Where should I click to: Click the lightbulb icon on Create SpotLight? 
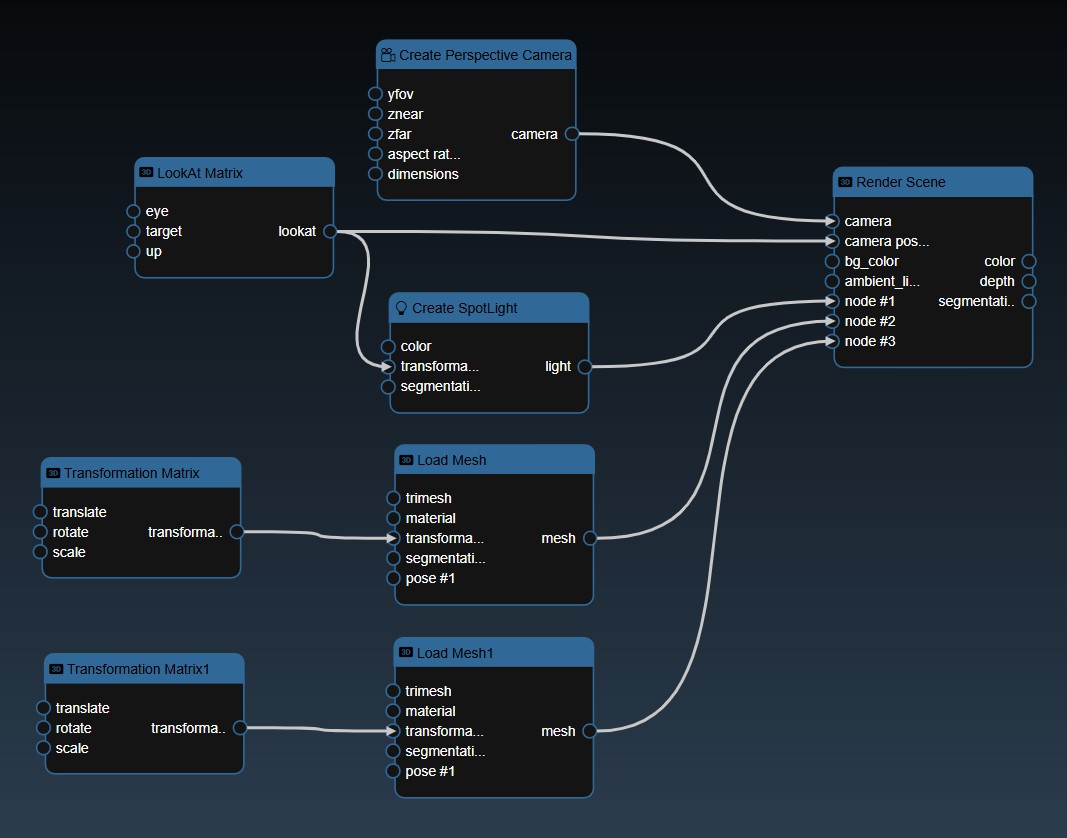click(x=401, y=308)
